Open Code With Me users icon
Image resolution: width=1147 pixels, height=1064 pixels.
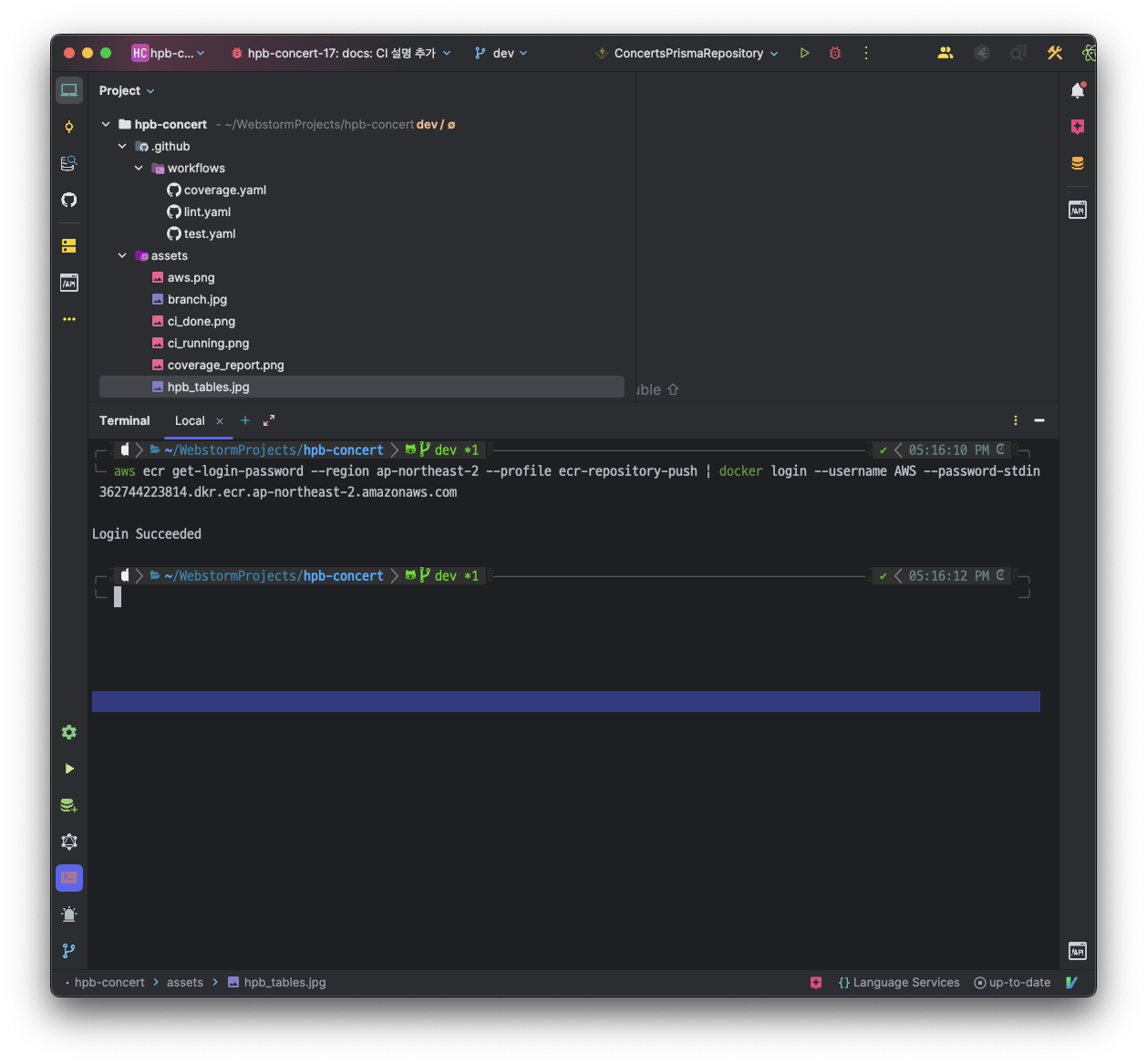pos(945,53)
